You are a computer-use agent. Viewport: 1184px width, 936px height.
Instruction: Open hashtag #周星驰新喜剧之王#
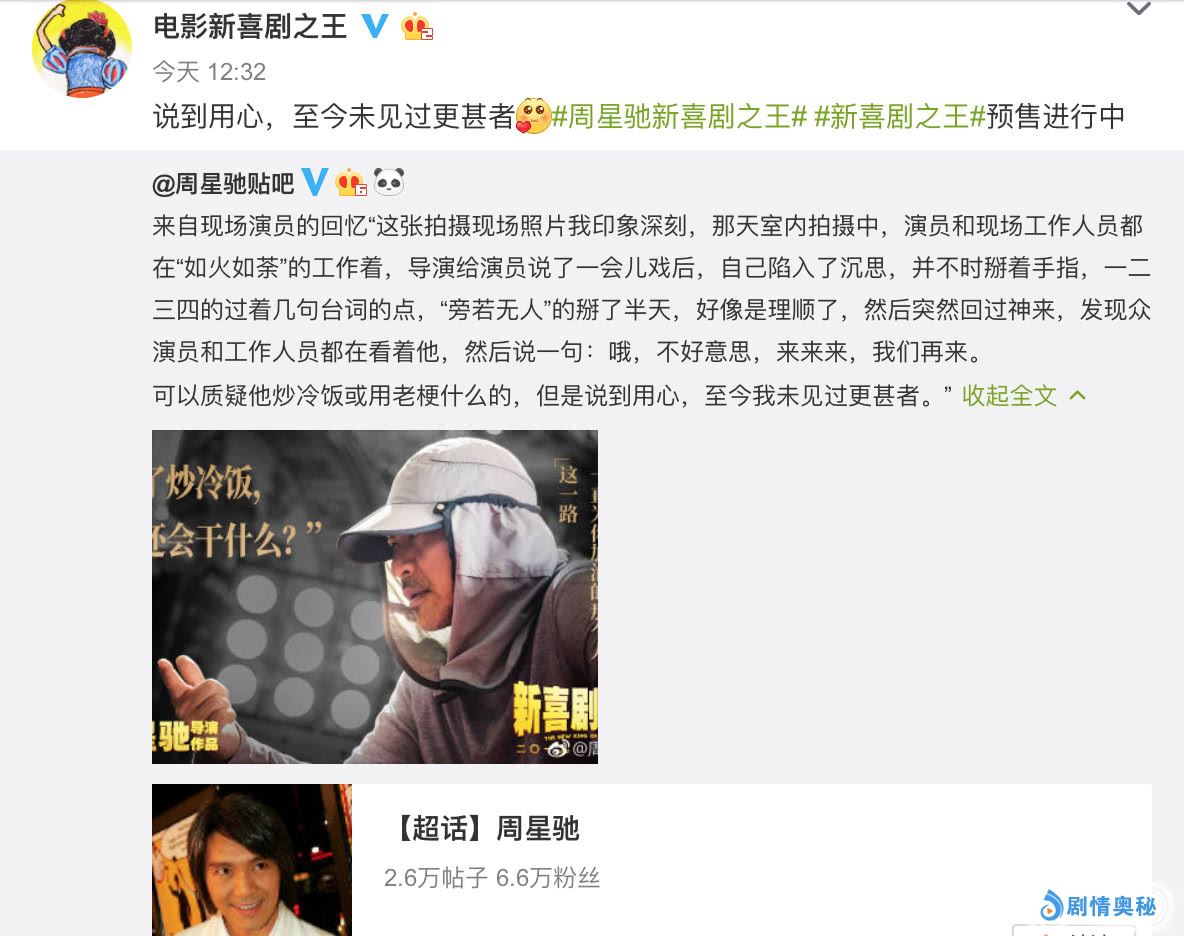[680, 117]
